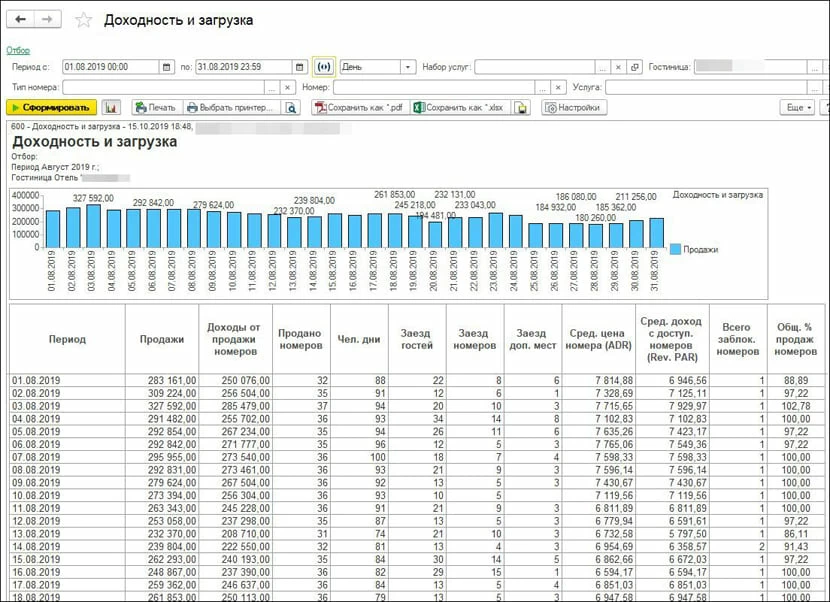This screenshot has width=830, height=602.
Task: Open calendar for period start date
Action: (x=165, y=67)
